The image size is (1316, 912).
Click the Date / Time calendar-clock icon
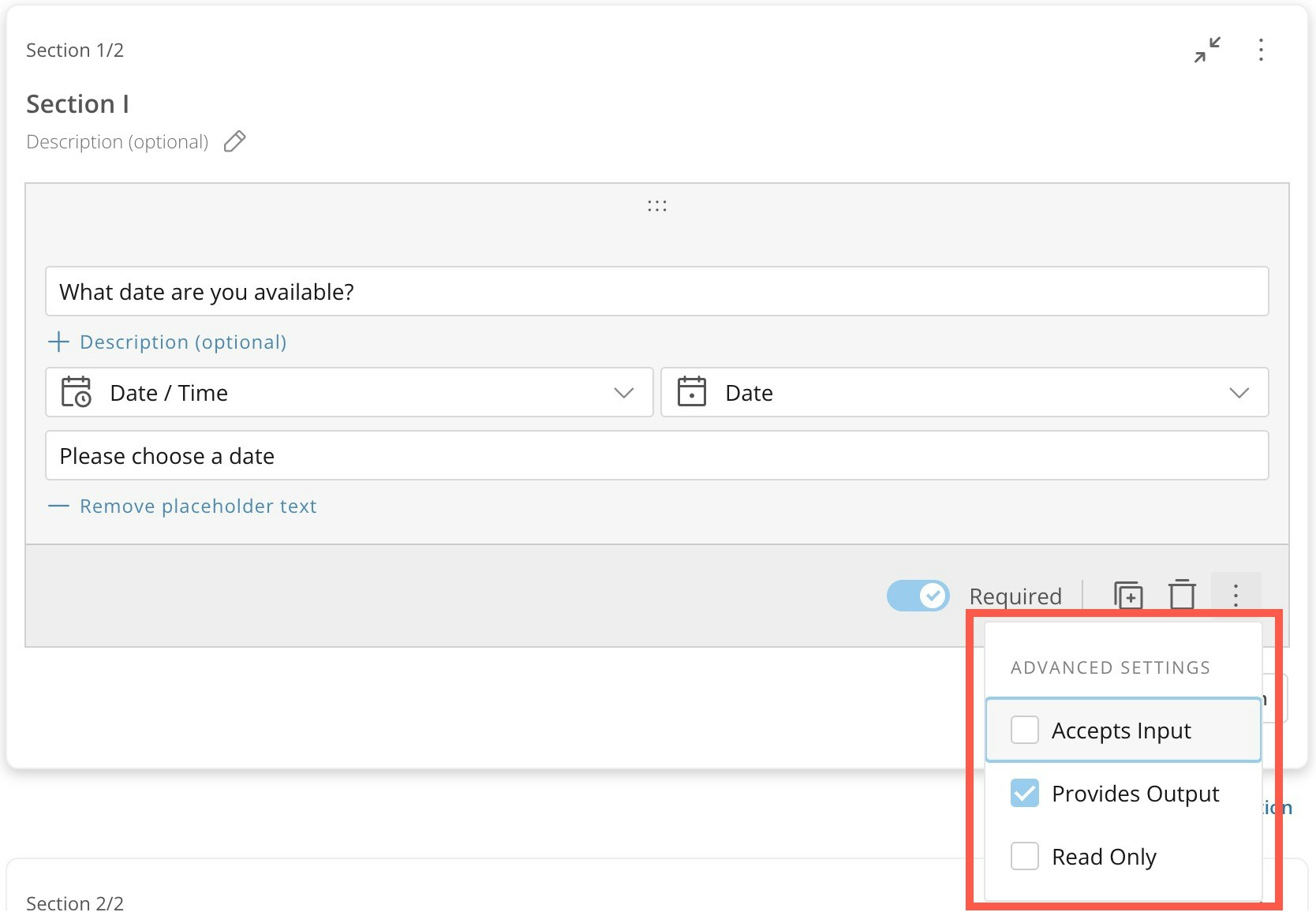77,392
